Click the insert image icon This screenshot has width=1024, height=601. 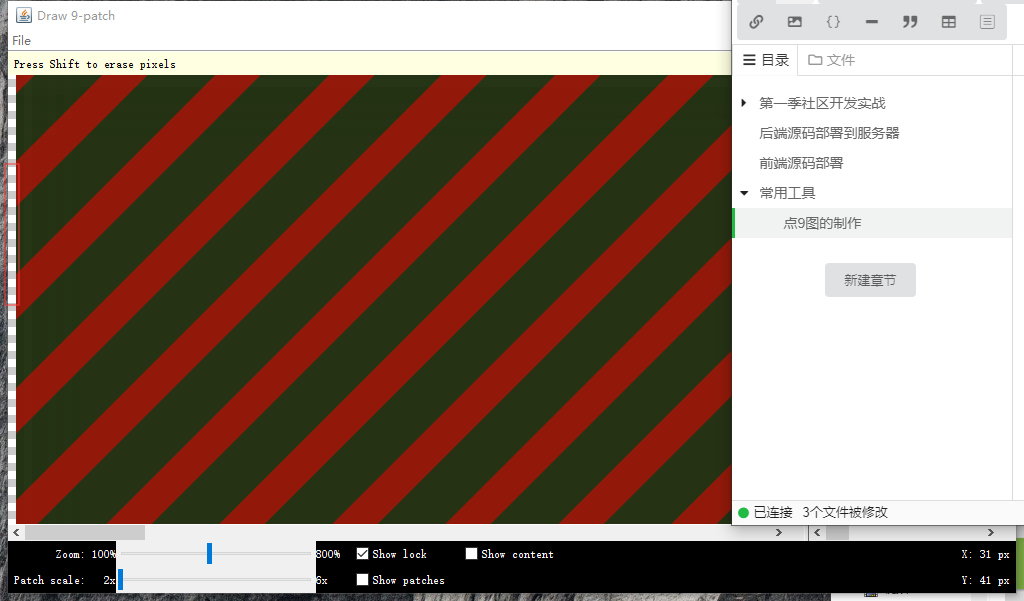point(794,22)
